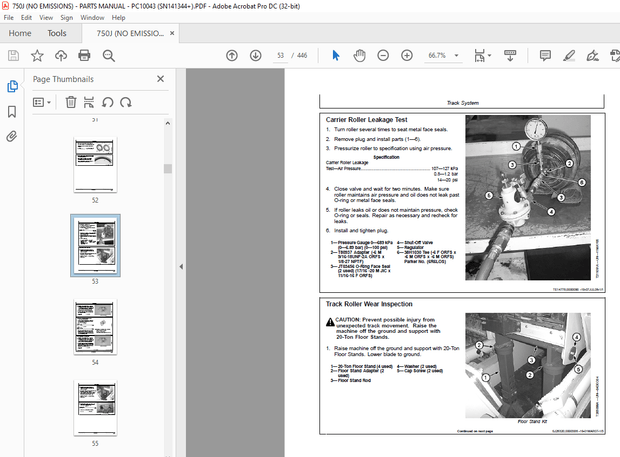The image size is (620, 457).
Task: Close the Page Thumbnails panel
Action: pos(160,79)
